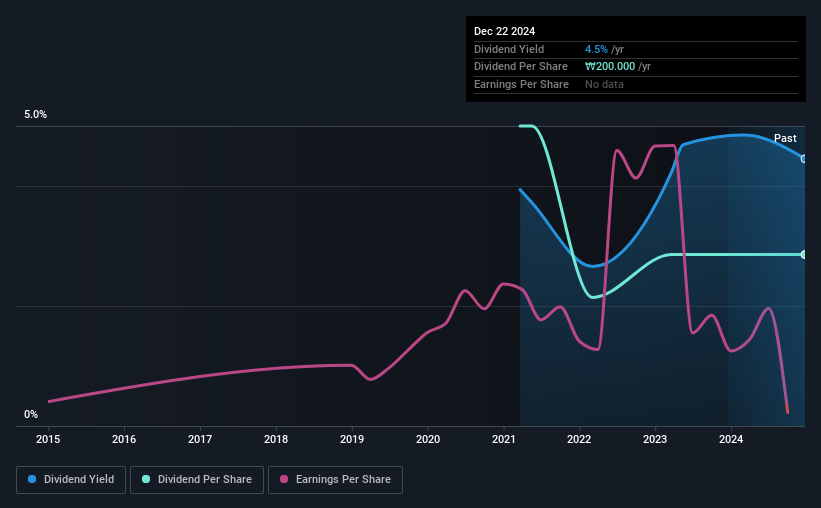Select the 2015 x-axis label

tap(48, 439)
